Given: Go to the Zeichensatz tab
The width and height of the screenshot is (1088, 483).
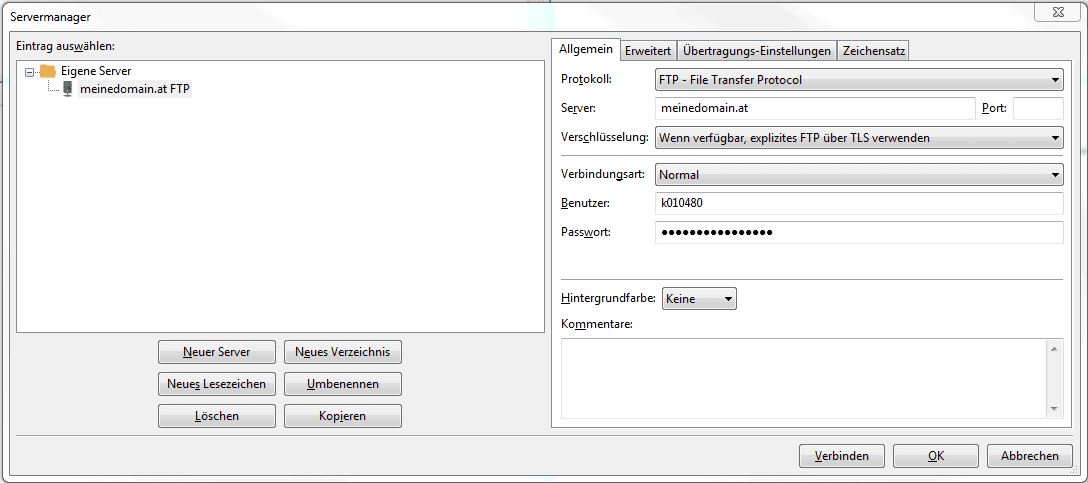Looking at the screenshot, I should (x=873, y=51).
